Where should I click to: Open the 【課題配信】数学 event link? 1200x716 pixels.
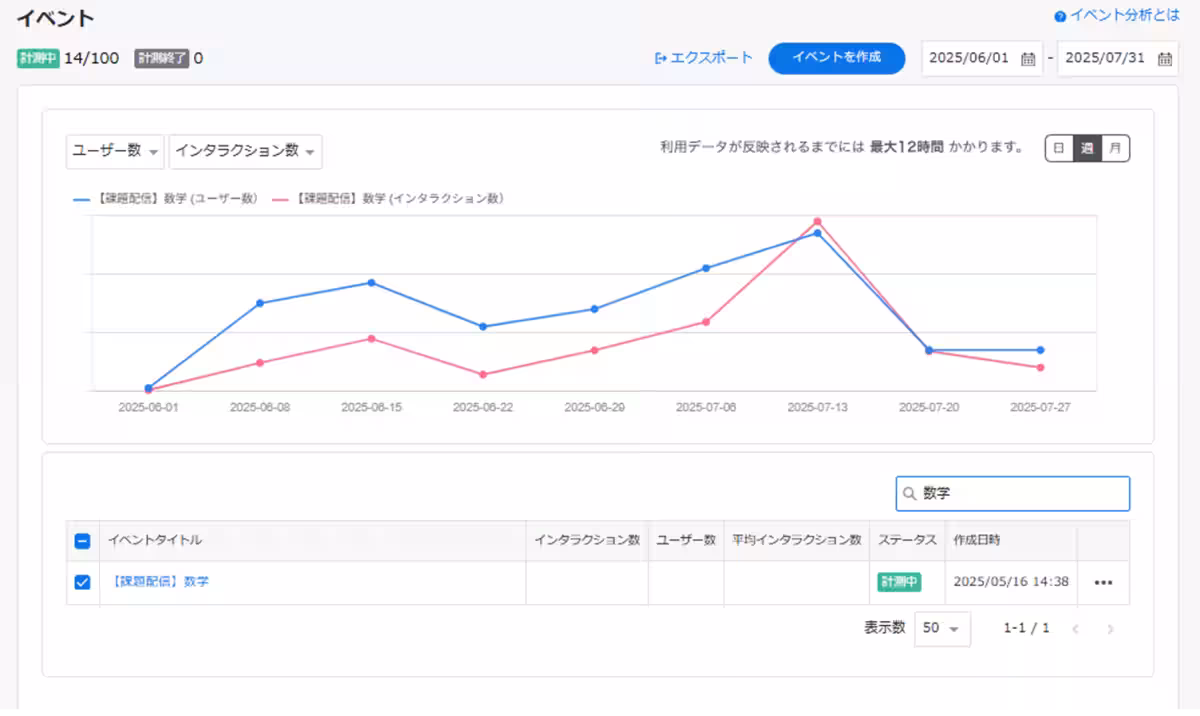click(x=163, y=581)
